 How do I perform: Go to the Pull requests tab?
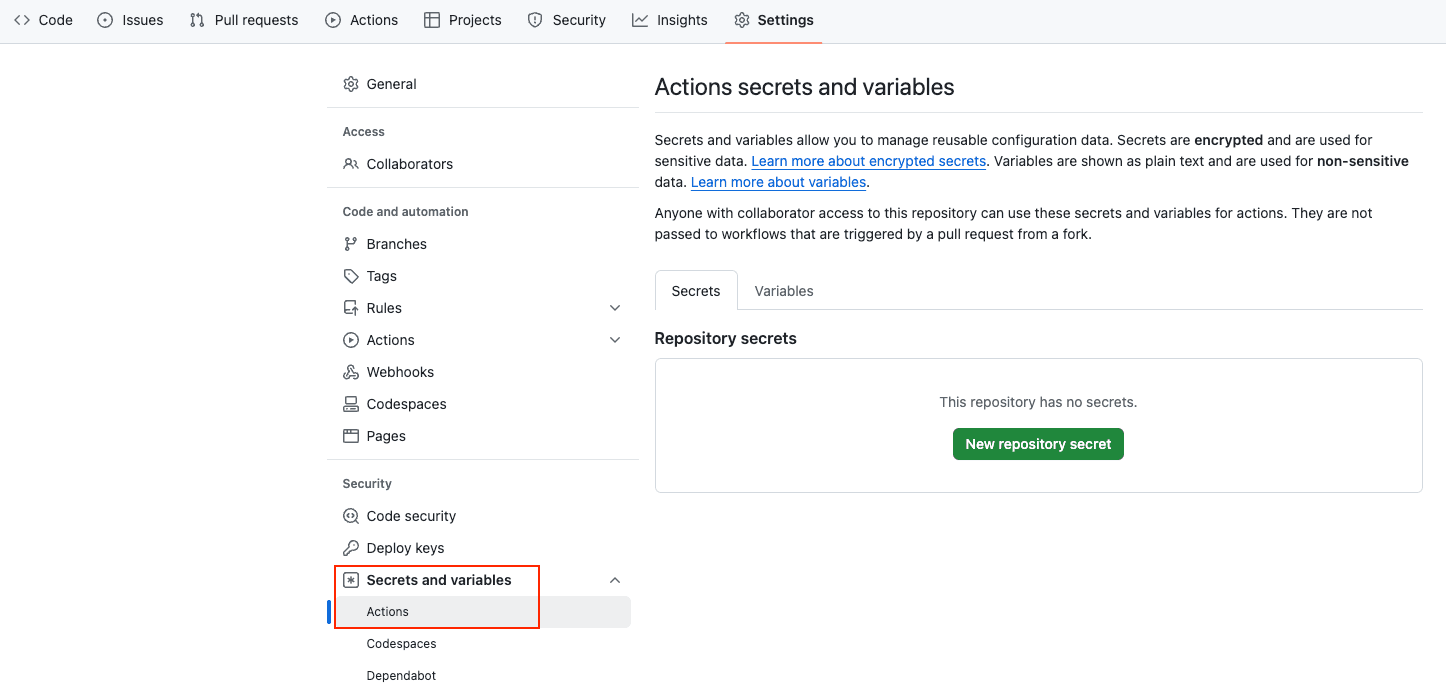click(244, 20)
